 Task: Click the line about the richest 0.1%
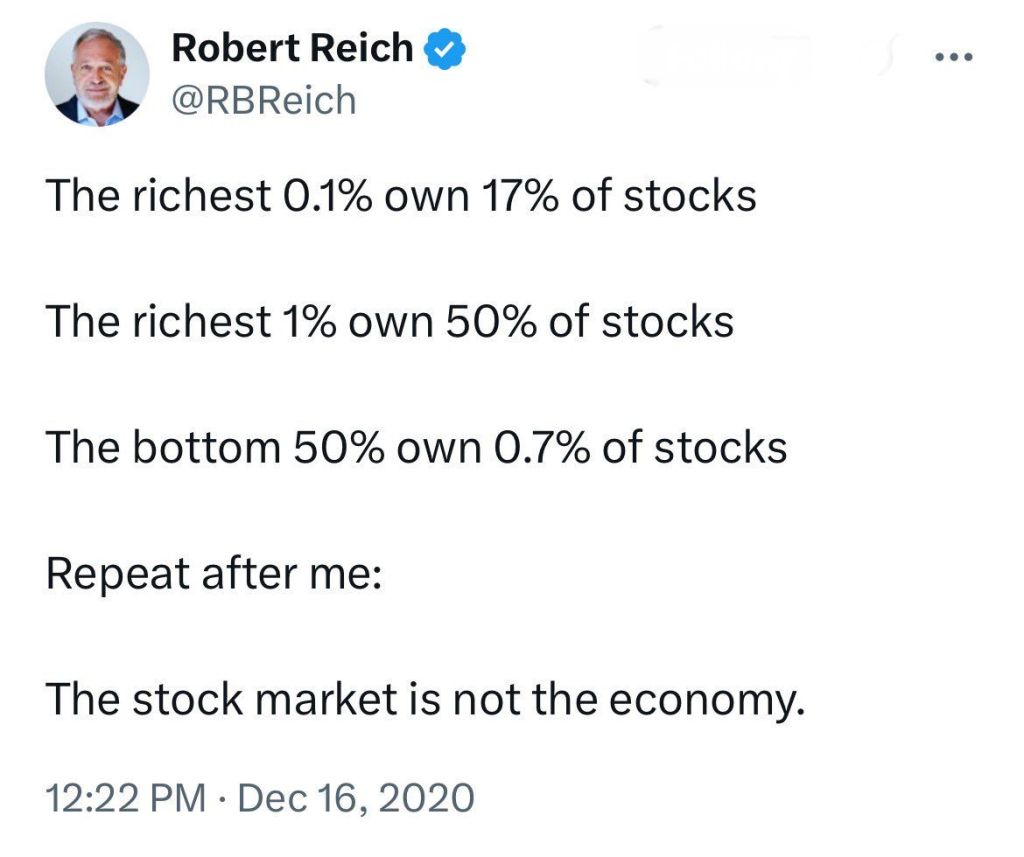coord(400,196)
